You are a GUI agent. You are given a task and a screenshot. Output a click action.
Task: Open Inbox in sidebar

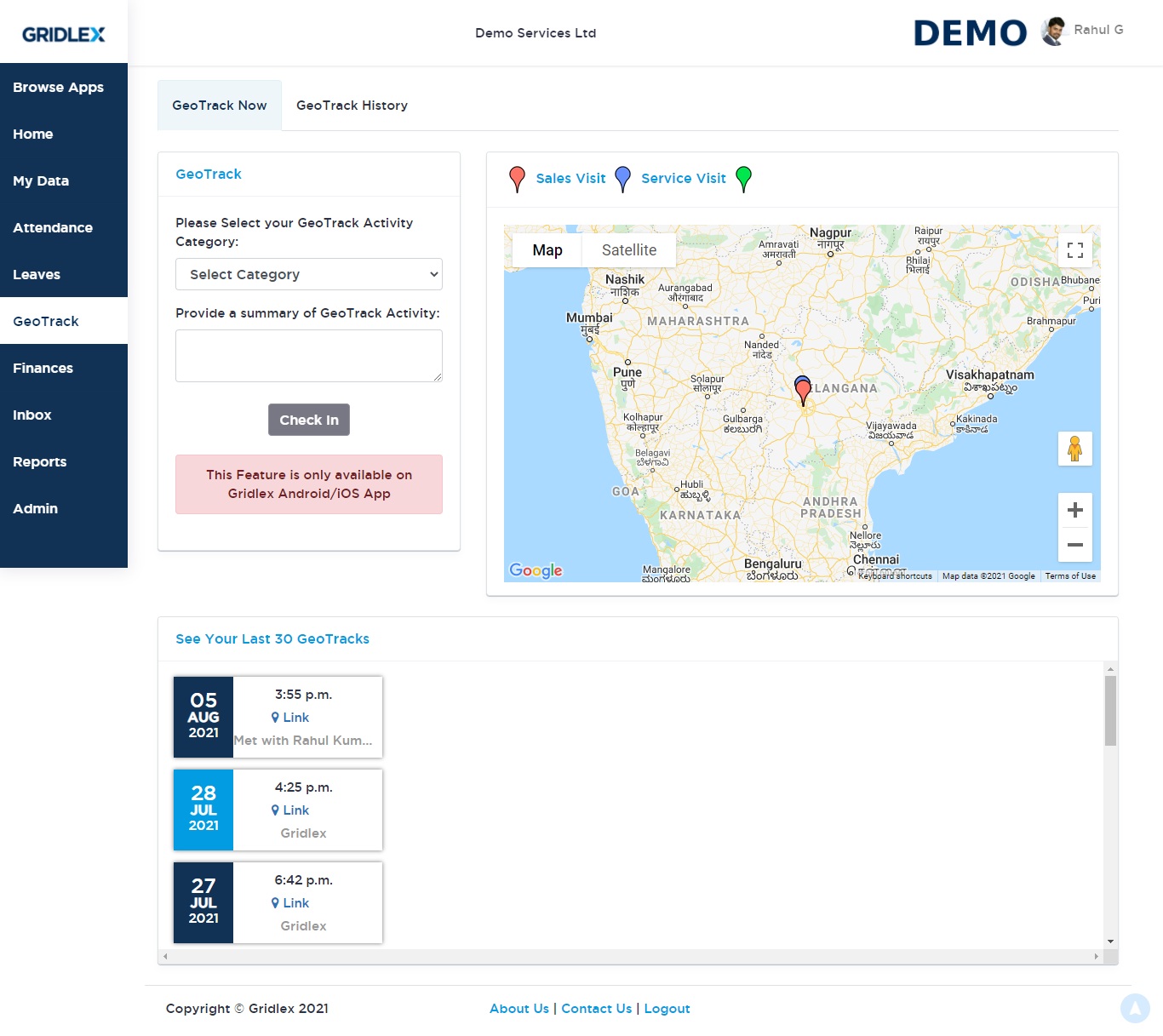[x=64, y=415]
